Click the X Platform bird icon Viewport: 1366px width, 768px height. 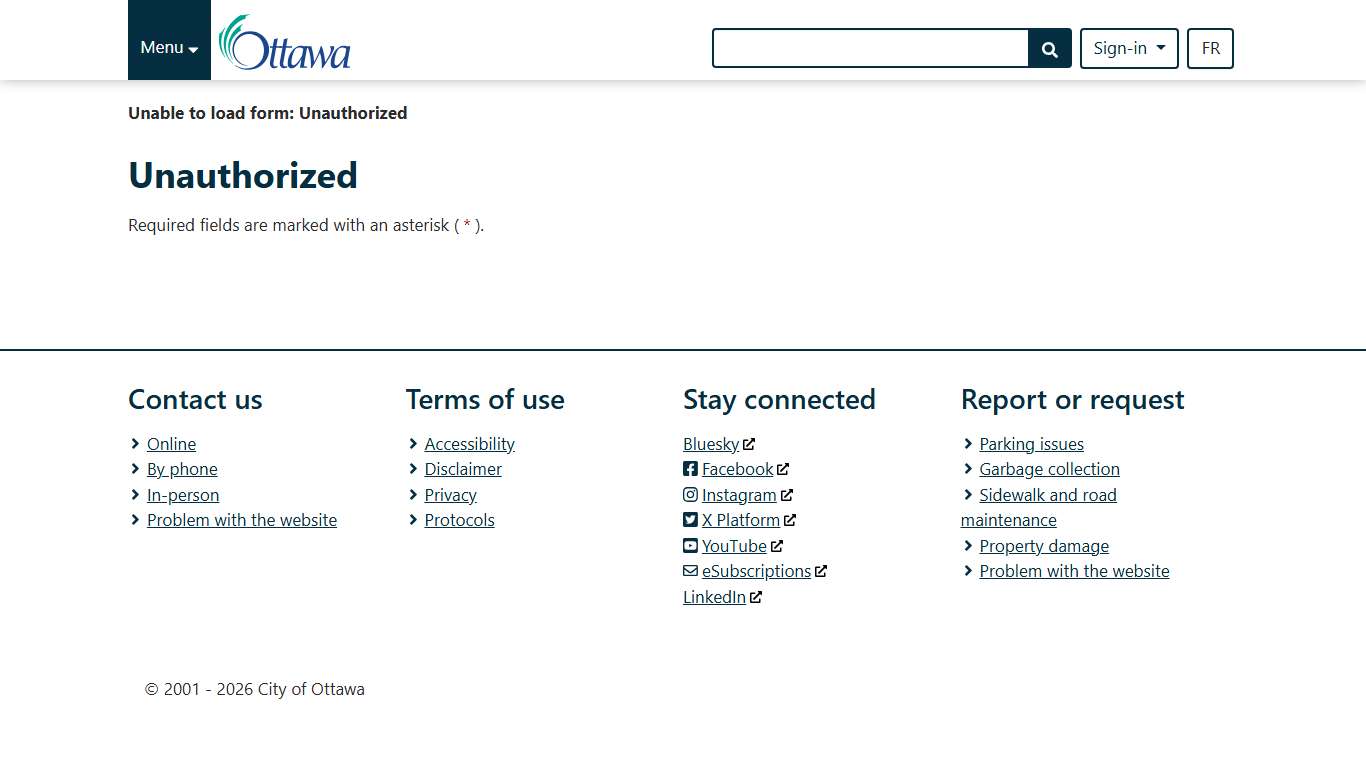[x=690, y=520]
